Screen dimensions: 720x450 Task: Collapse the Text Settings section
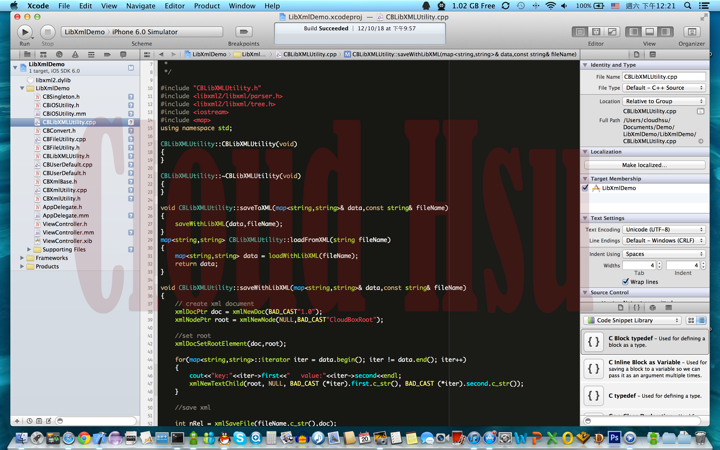tap(585, 218)
